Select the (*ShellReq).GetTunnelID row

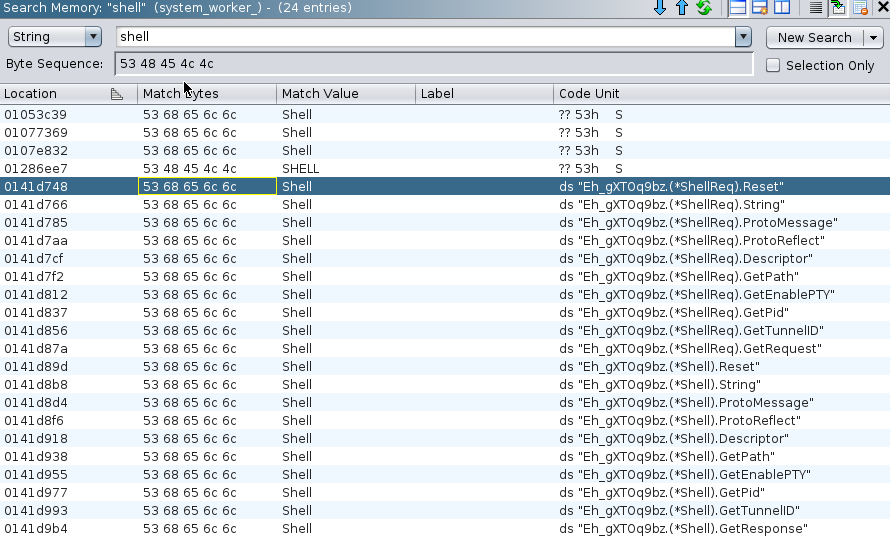(445, 331)
